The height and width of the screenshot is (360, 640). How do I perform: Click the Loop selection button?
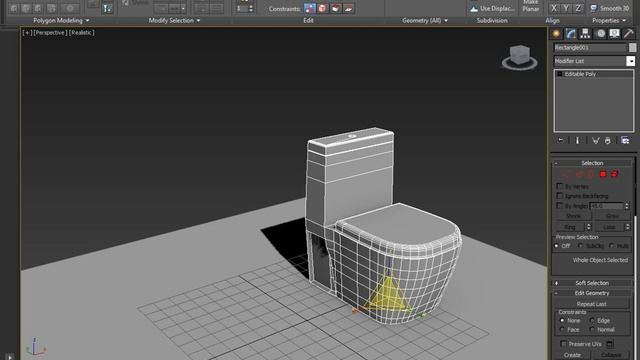point(609,227)
